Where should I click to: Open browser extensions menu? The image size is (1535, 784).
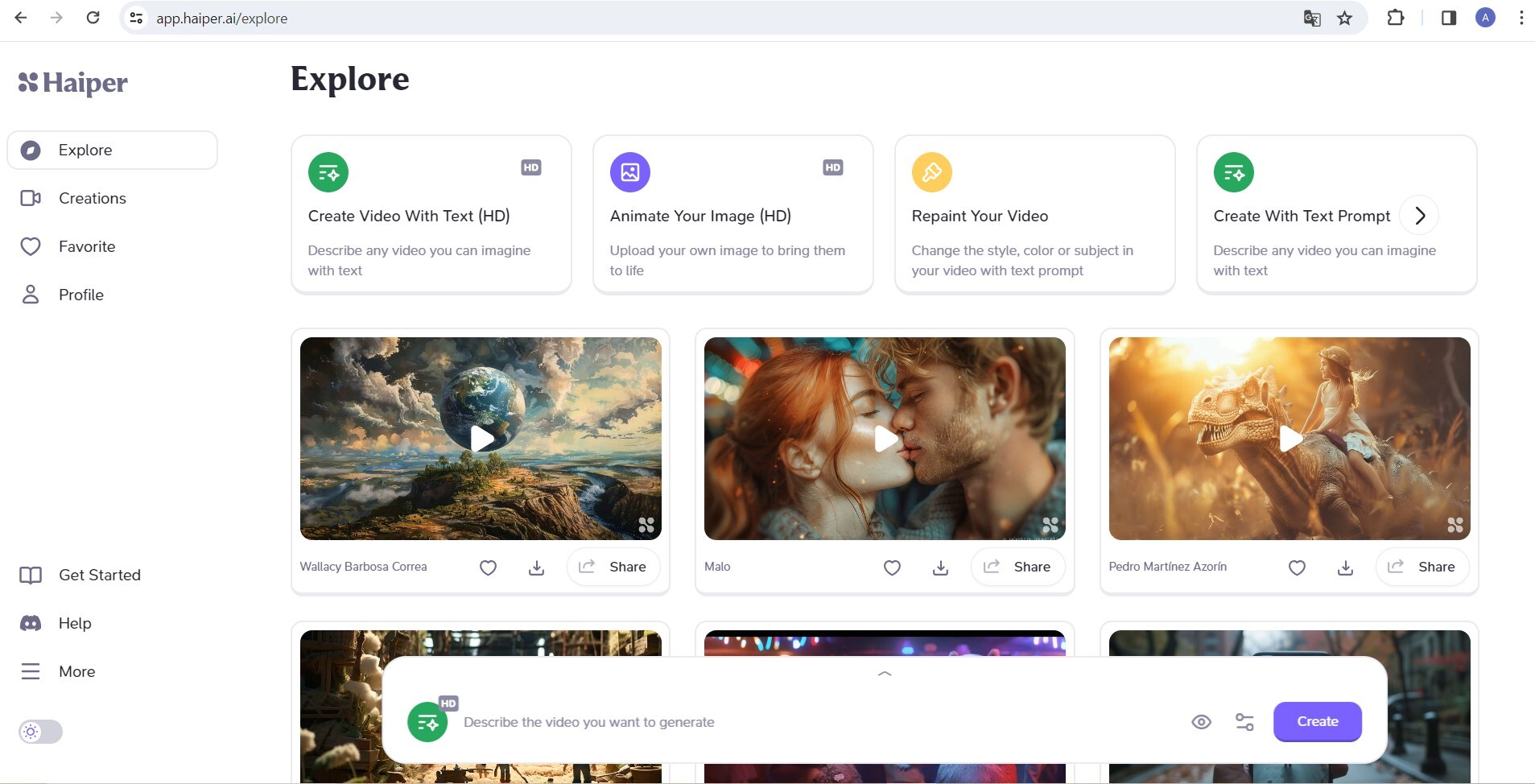1396,18
